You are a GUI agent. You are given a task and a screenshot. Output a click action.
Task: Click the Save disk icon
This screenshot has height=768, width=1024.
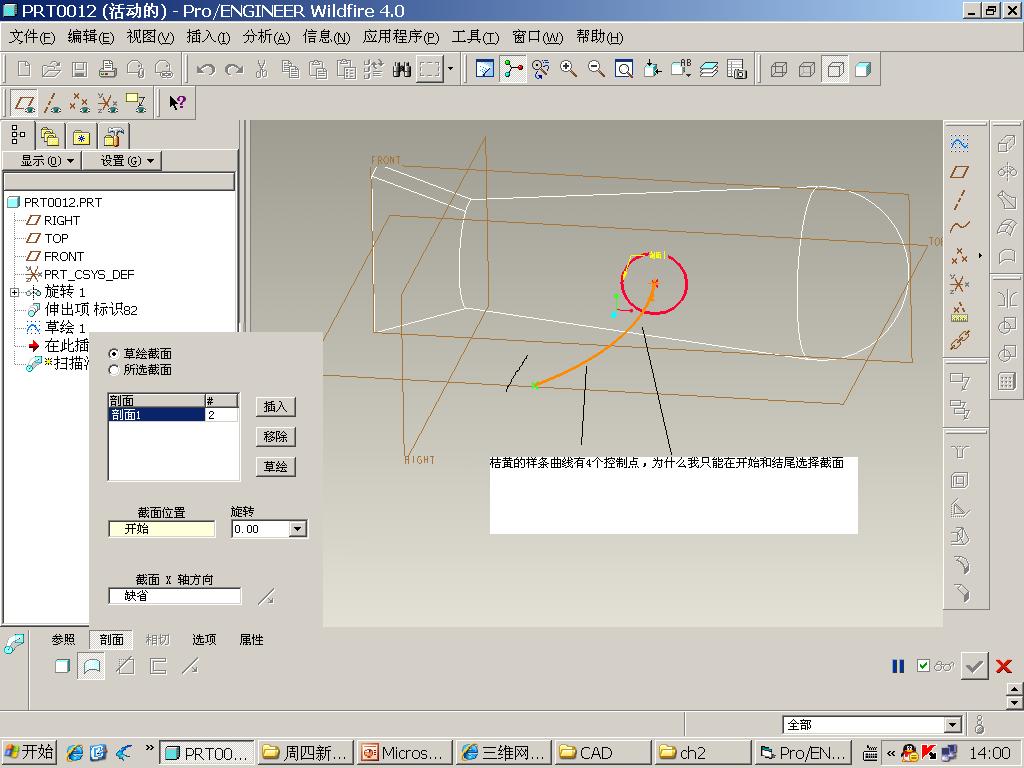pyautogui.click(x=79, y=69)
